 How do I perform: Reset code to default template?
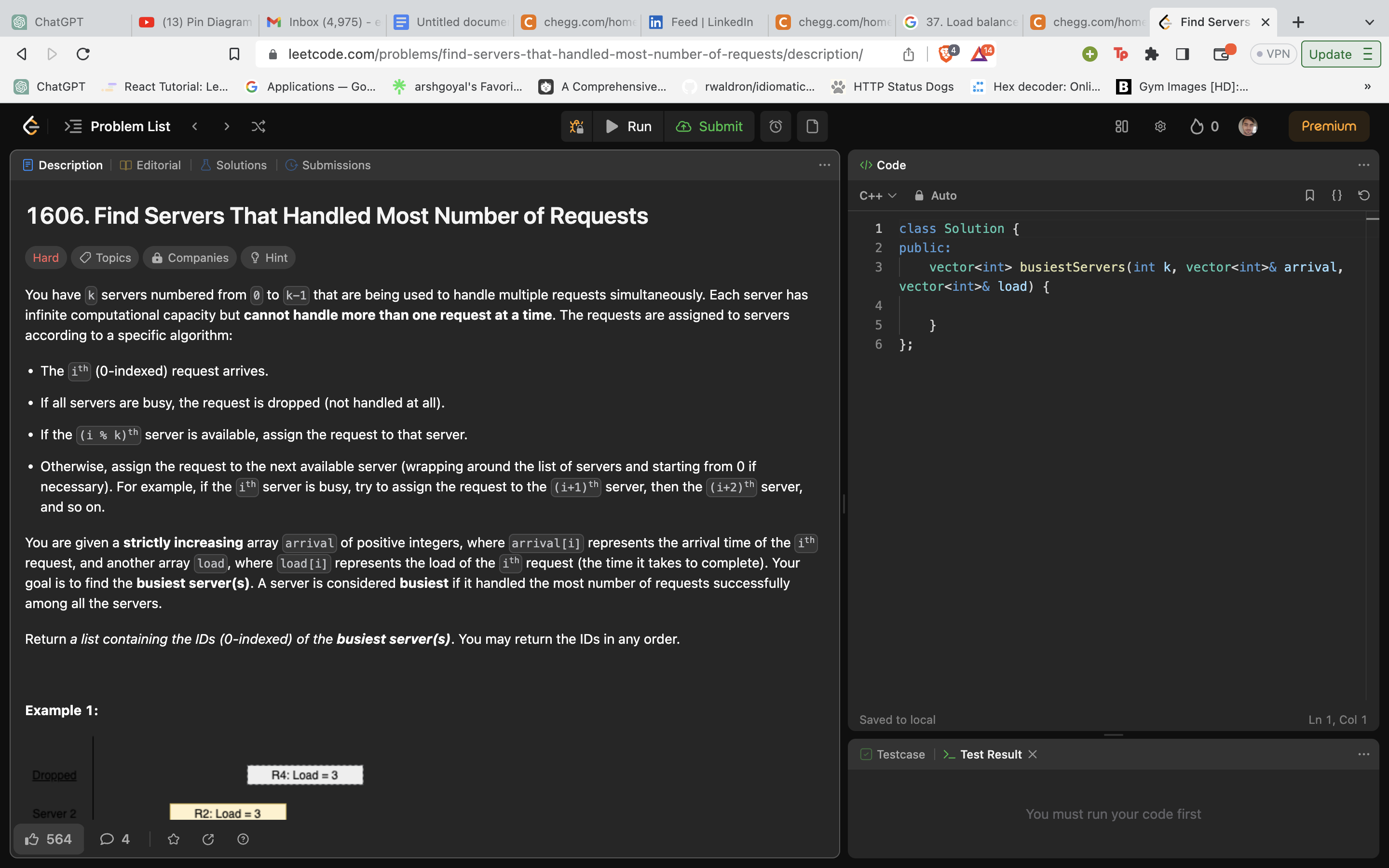[x=1364, y=195]
